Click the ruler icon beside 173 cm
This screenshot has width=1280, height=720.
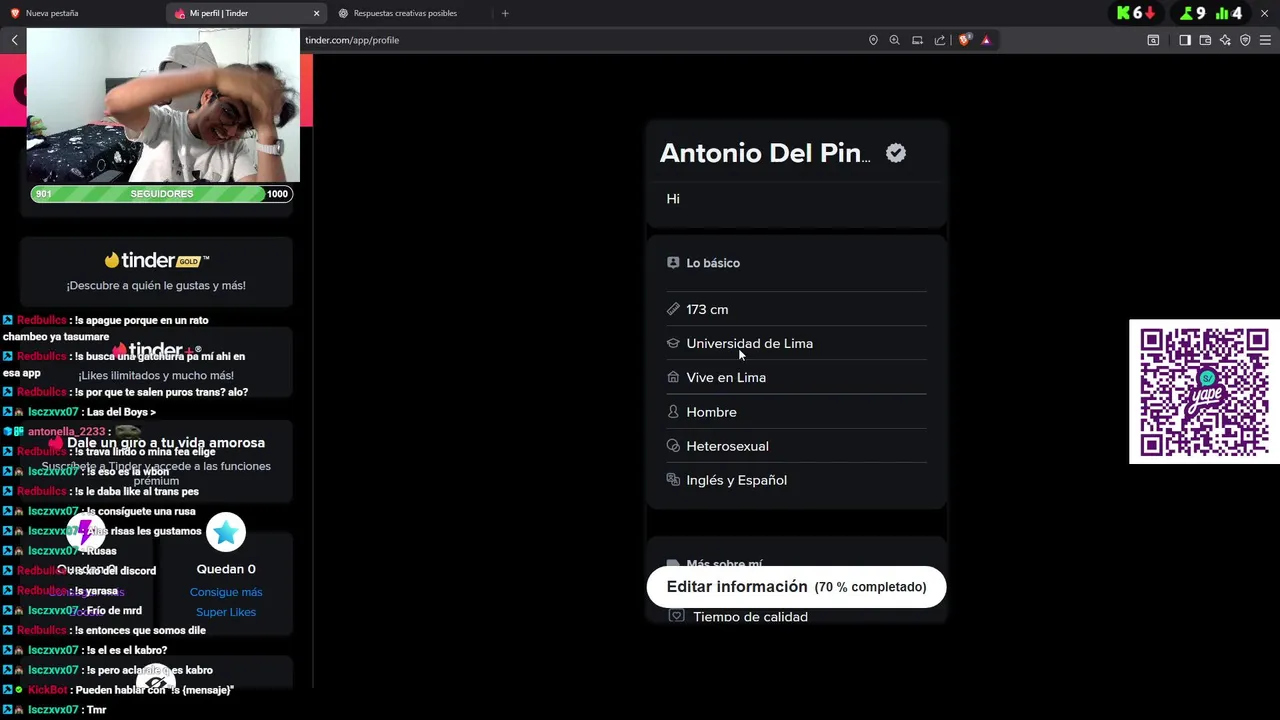[673, 309]
